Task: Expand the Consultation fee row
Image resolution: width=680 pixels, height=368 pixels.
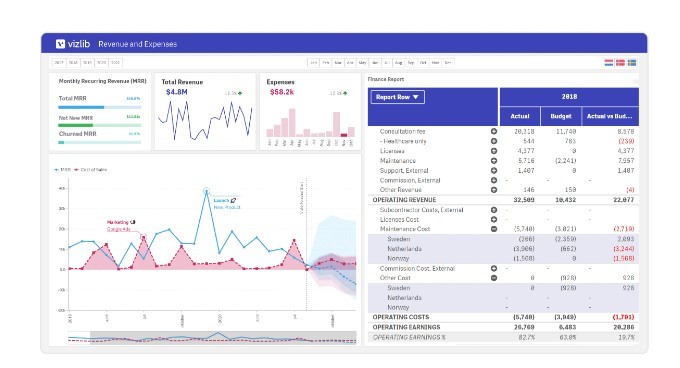Action: tap(494, 131)
